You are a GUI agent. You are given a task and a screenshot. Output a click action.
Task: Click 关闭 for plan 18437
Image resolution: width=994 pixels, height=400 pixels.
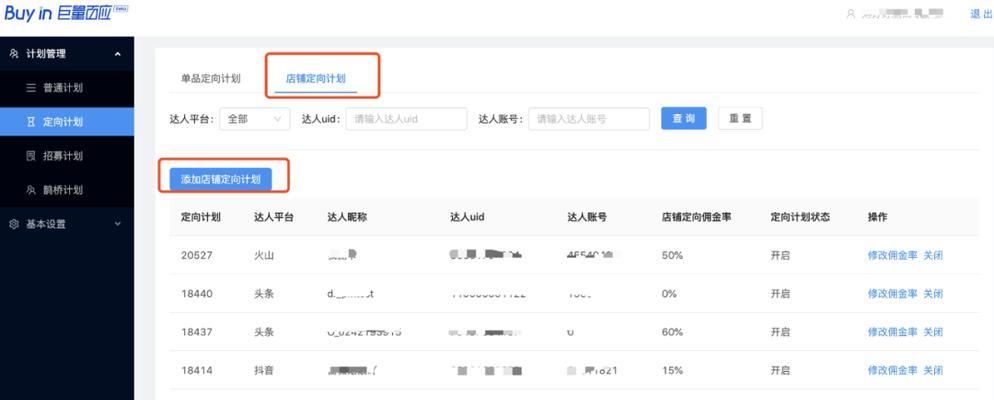(x=933, y=332)
